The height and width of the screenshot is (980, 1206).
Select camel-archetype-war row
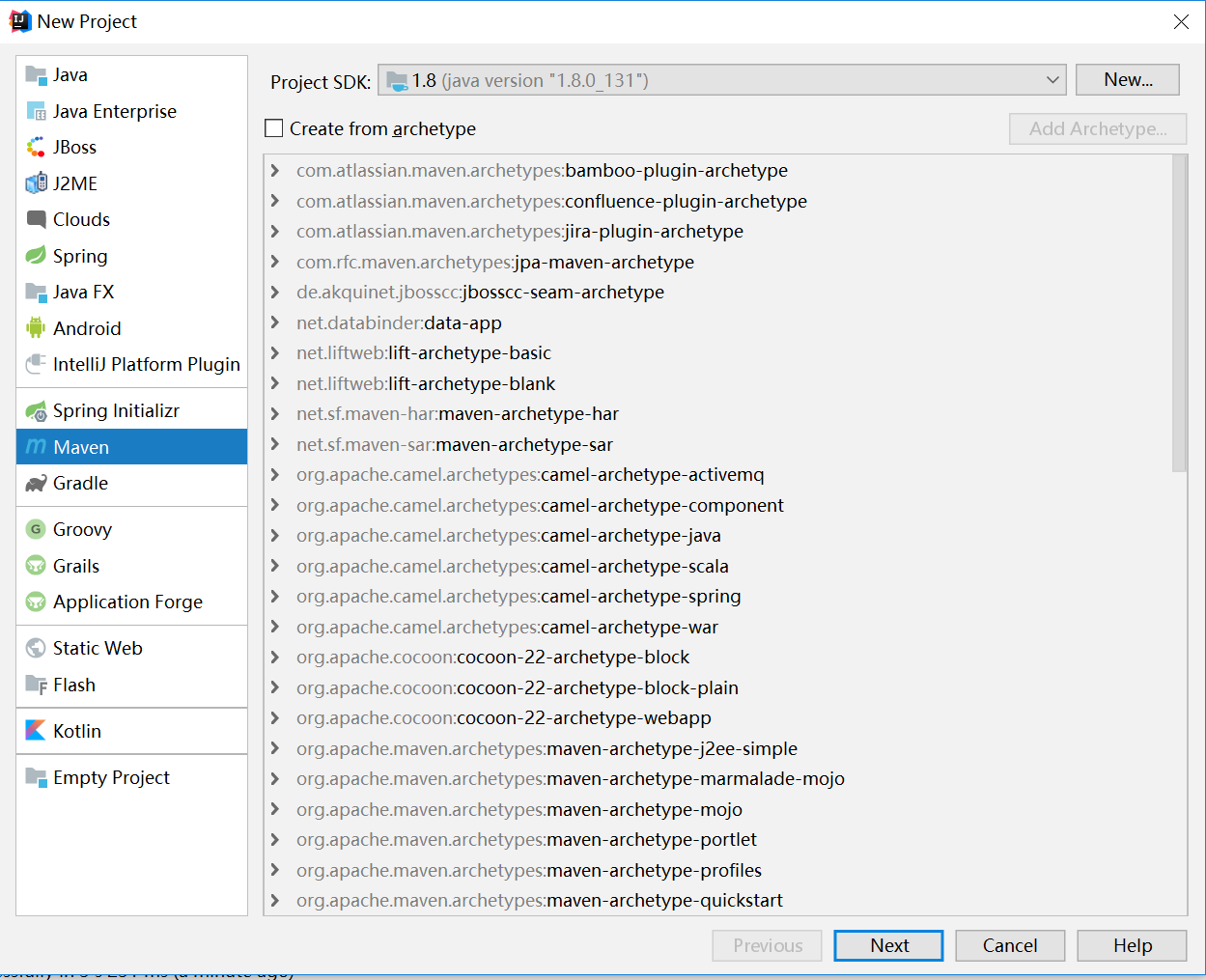coord(716,627)
